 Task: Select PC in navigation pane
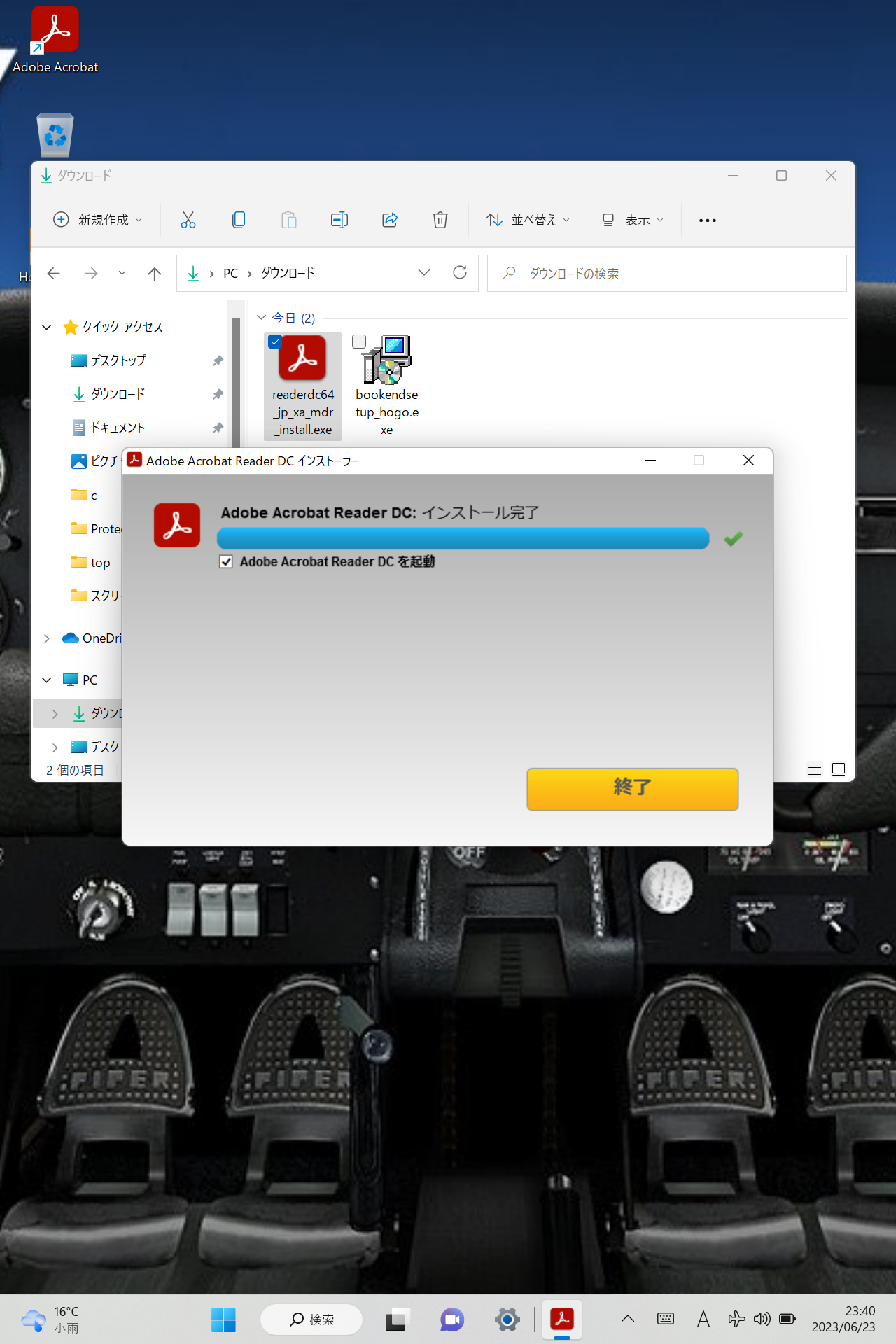pyautogui.click(x=80, y=680)
